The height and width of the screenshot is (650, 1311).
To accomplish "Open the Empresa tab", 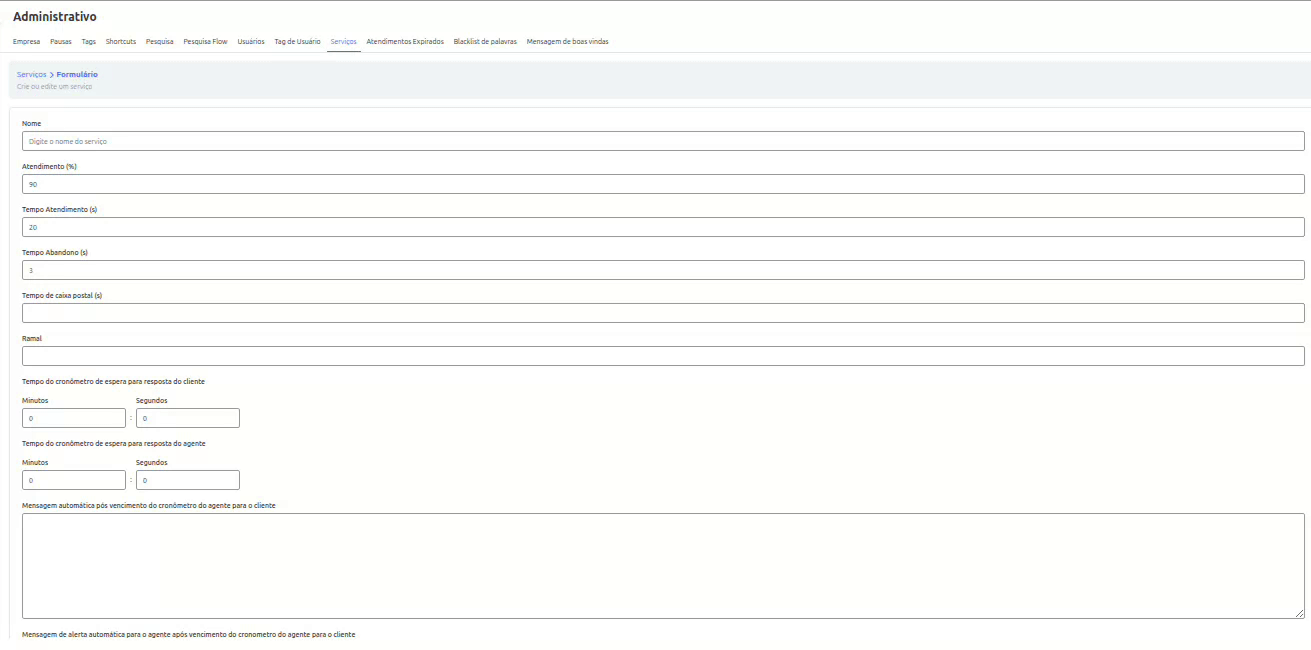I will click(x=26, y=42).
